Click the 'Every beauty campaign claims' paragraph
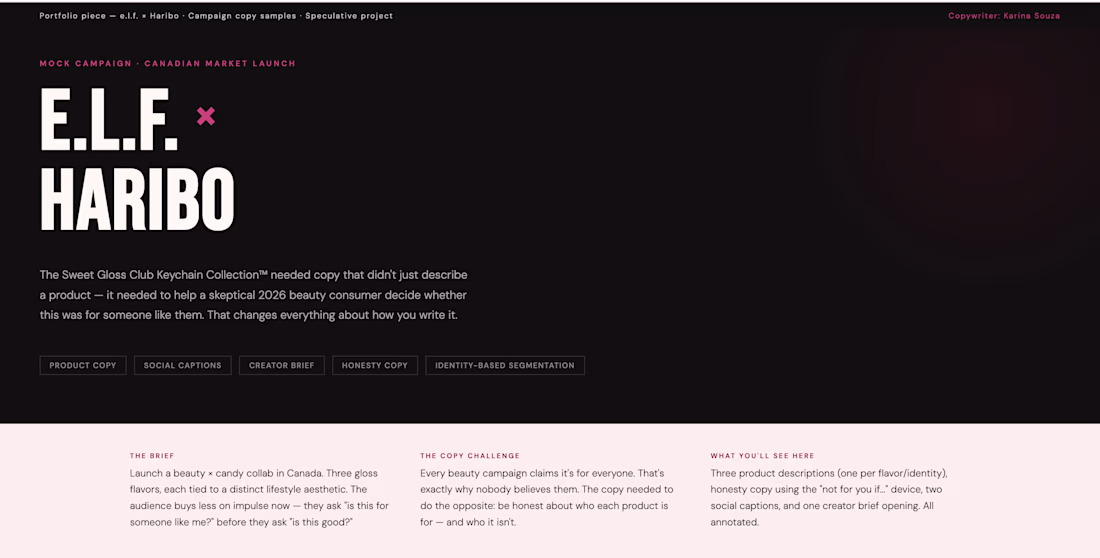Image resolution: width=1100 pixels, height=558 pixels. pos(546,498)
